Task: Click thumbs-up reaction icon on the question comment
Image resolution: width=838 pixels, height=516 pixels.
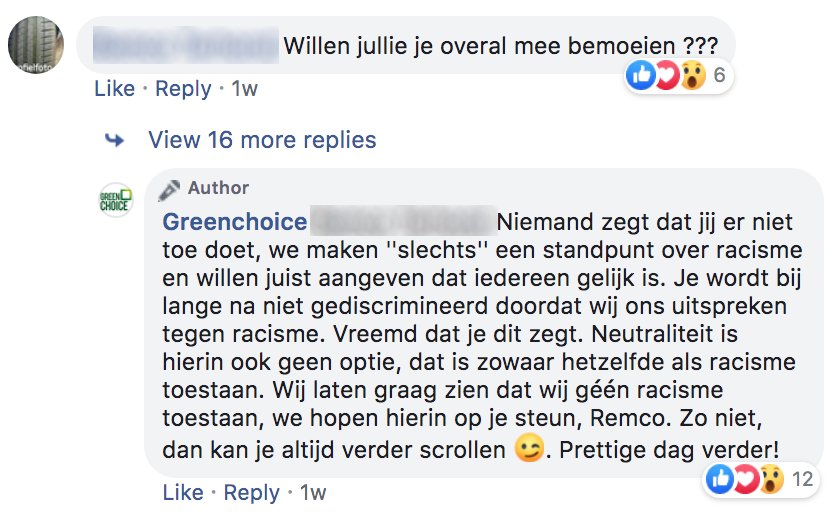Action: pyautogui.click(x=641, y=74)
